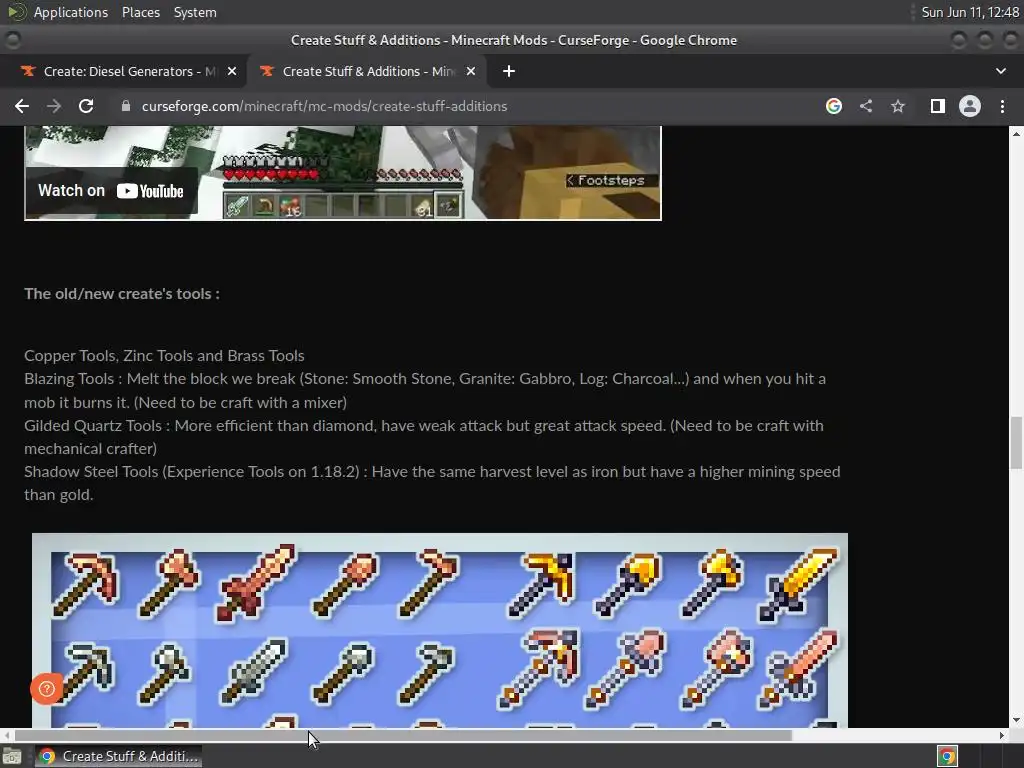
Task: Click the heading 'The old/new create's tools :'
Action: coord(122,294)
